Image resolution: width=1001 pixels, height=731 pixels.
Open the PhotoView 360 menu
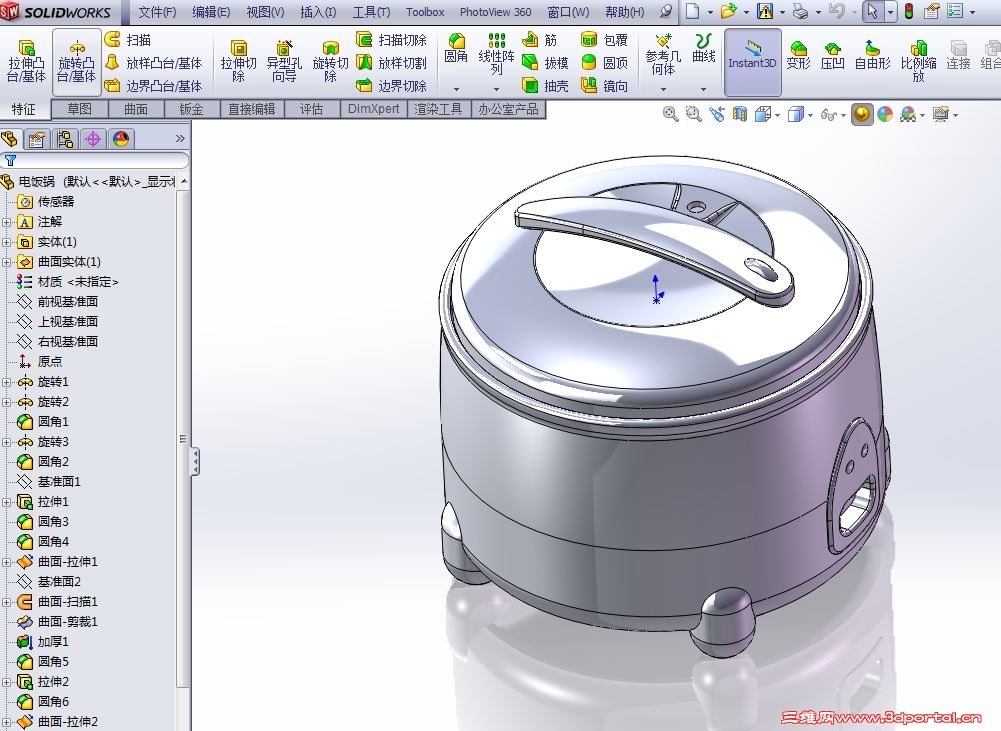(495, 11)
